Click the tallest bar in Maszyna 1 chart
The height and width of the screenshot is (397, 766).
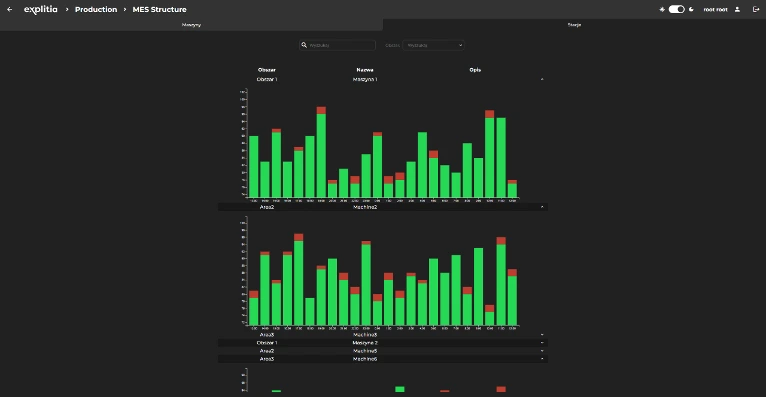[321, 152]
